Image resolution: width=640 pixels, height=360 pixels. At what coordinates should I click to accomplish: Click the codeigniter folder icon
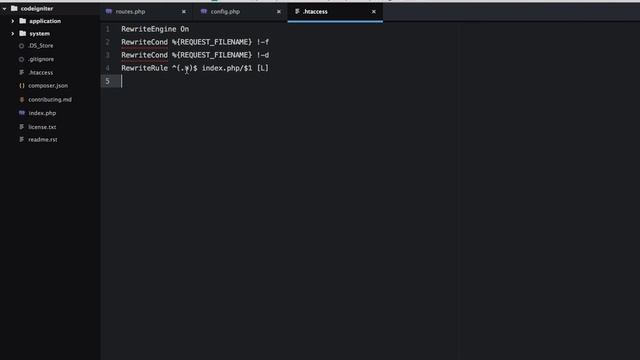[14, 8]
